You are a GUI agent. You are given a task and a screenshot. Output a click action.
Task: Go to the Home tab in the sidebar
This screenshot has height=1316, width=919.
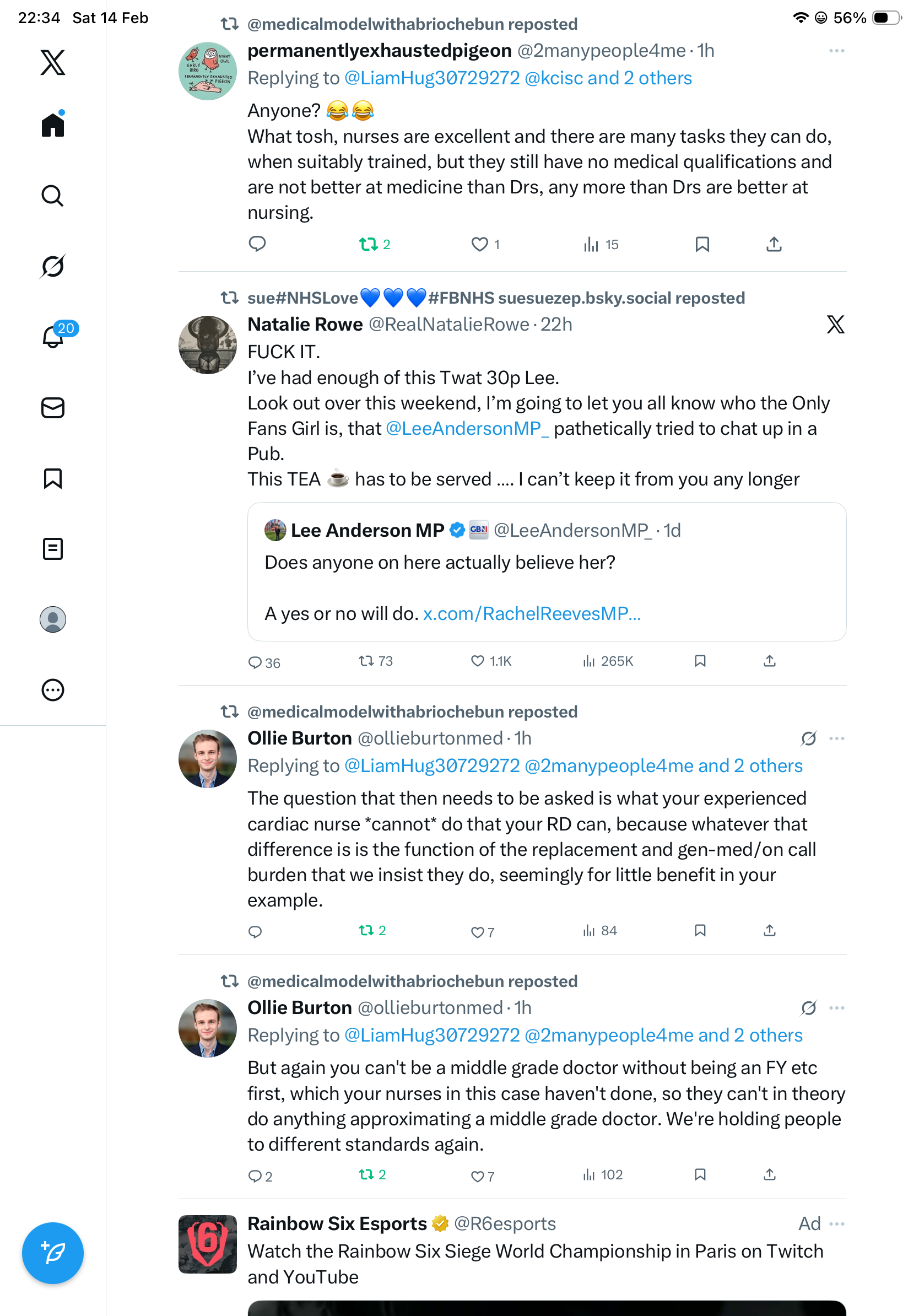[x=53, y=125]
